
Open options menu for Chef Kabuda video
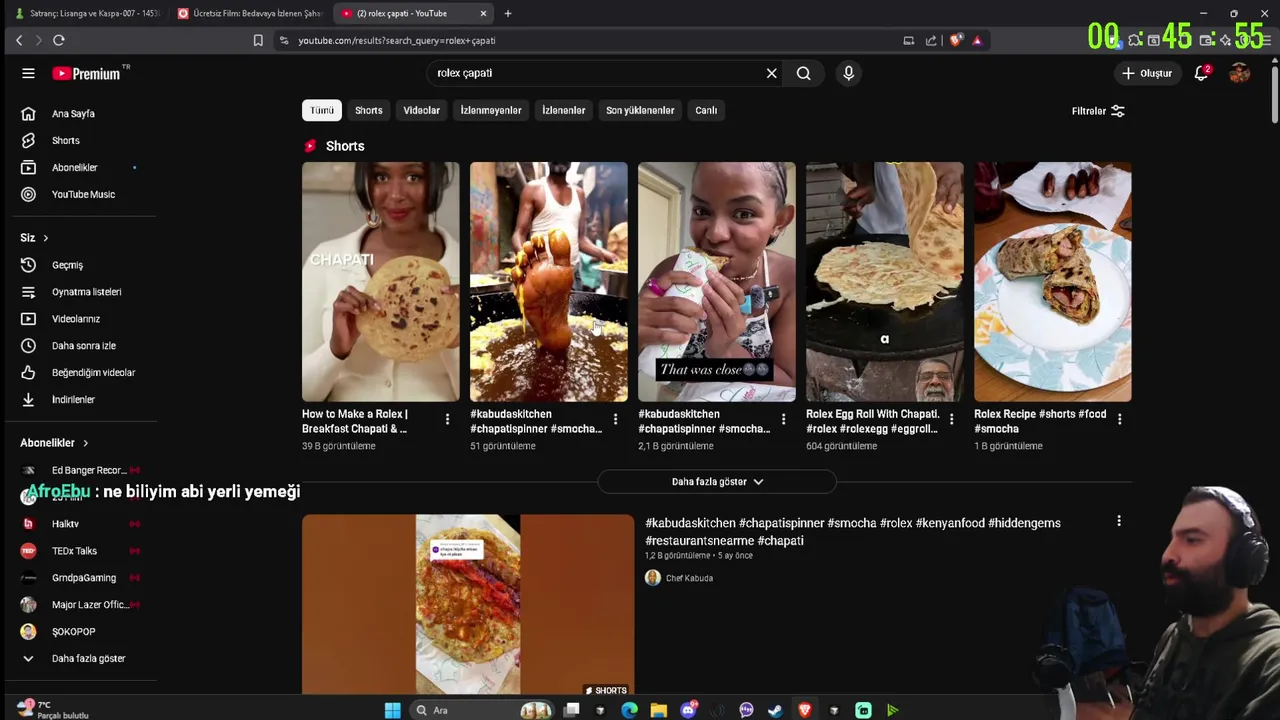1119,521
